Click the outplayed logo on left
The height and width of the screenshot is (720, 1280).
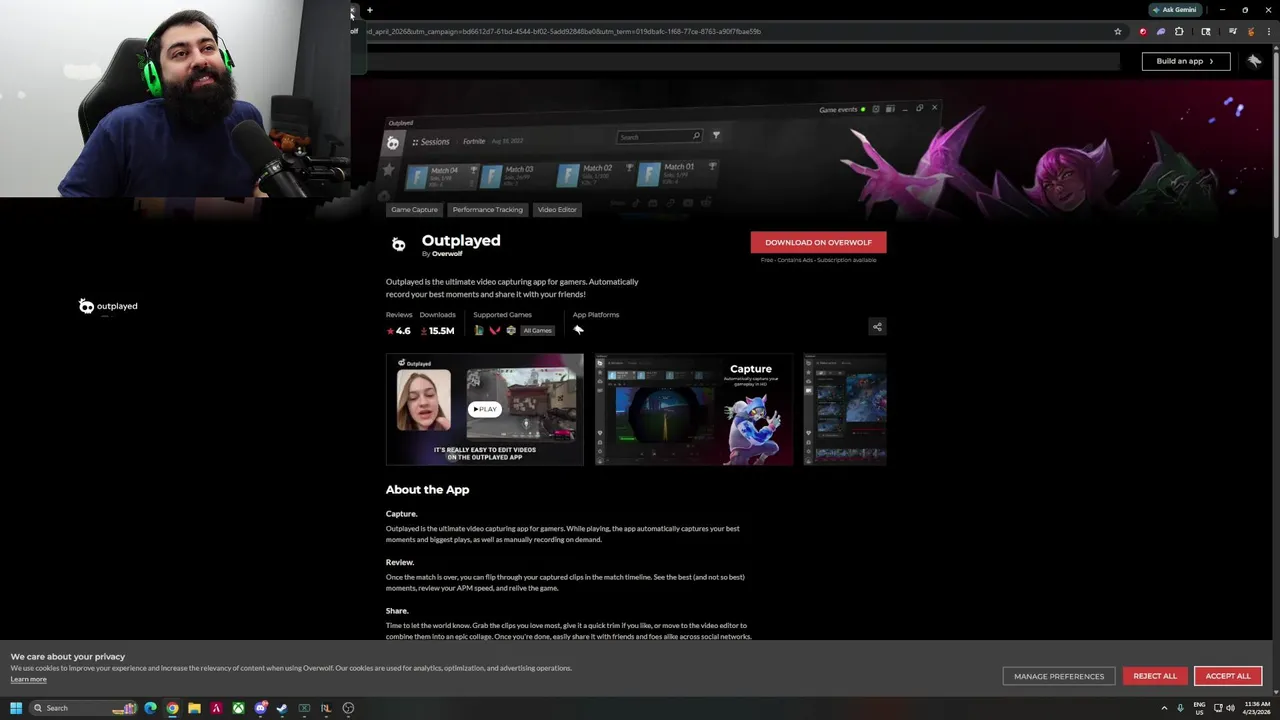tap(108, 306)
